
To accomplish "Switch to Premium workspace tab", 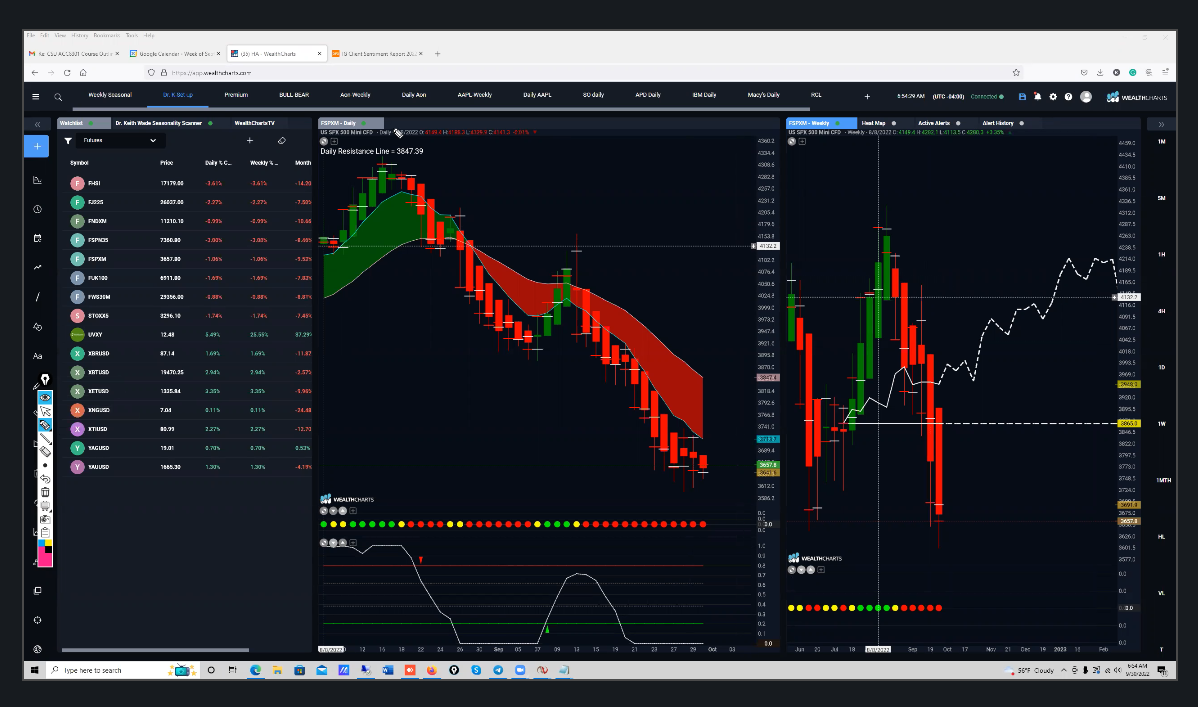I will tap(236, 95).
